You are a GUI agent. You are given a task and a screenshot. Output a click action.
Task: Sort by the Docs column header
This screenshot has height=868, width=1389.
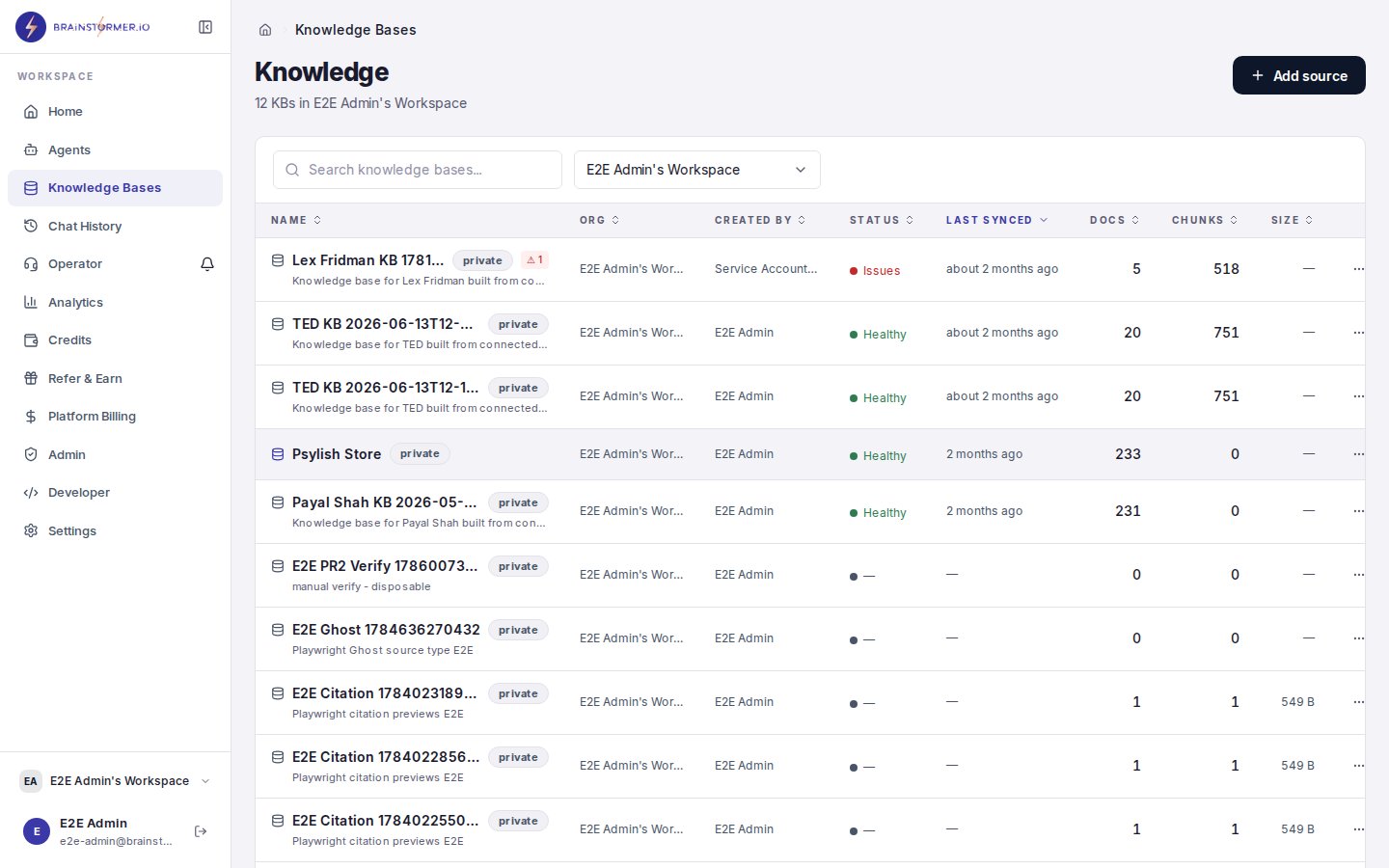1115,220
